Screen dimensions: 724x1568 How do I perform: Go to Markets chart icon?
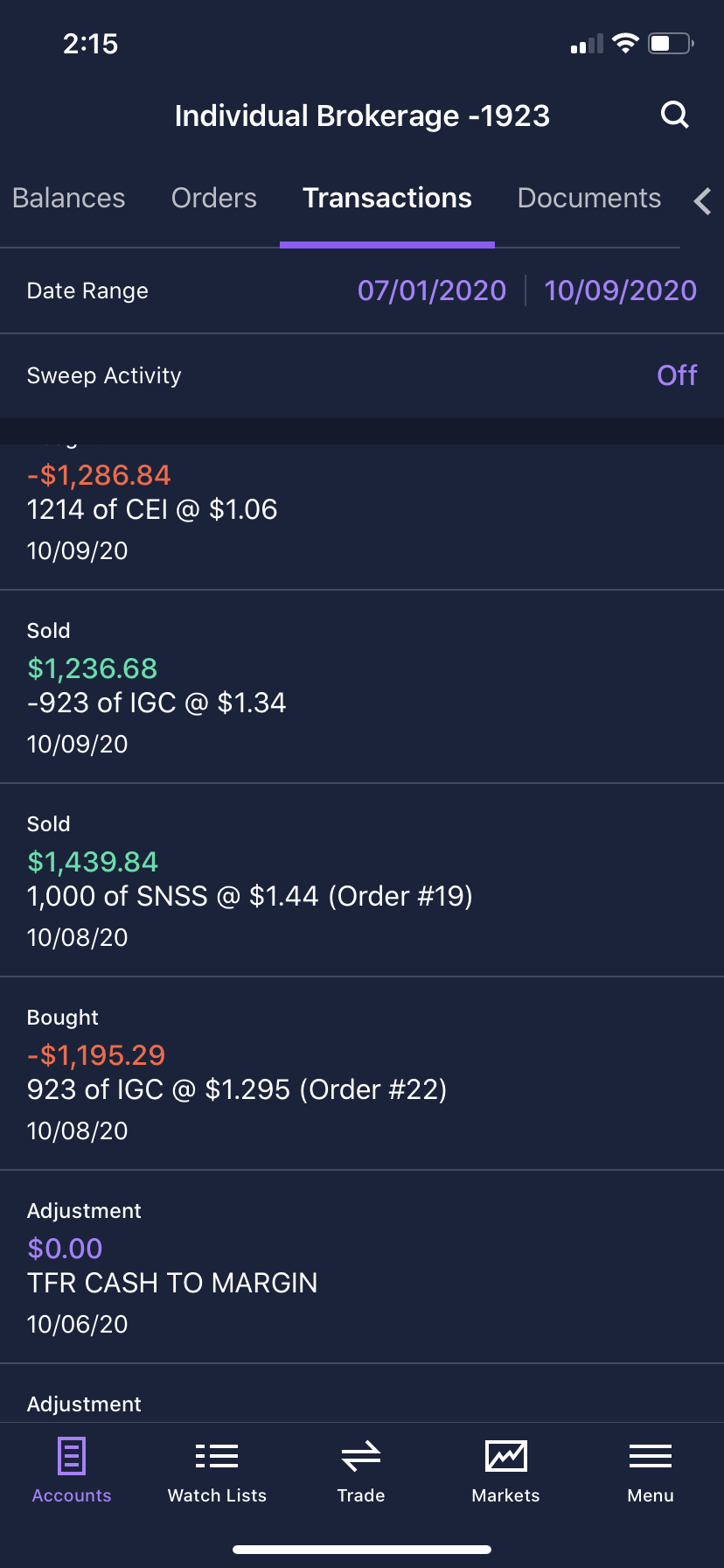coord(506,1457)
